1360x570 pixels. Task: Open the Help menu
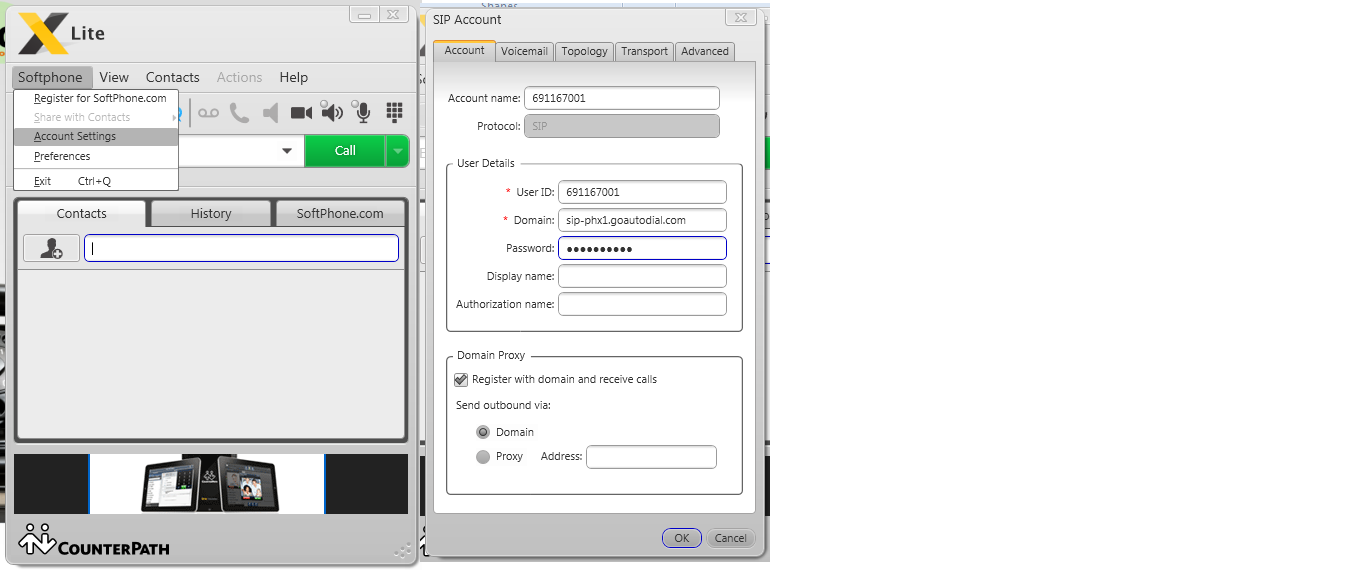[x=294, y=77]
